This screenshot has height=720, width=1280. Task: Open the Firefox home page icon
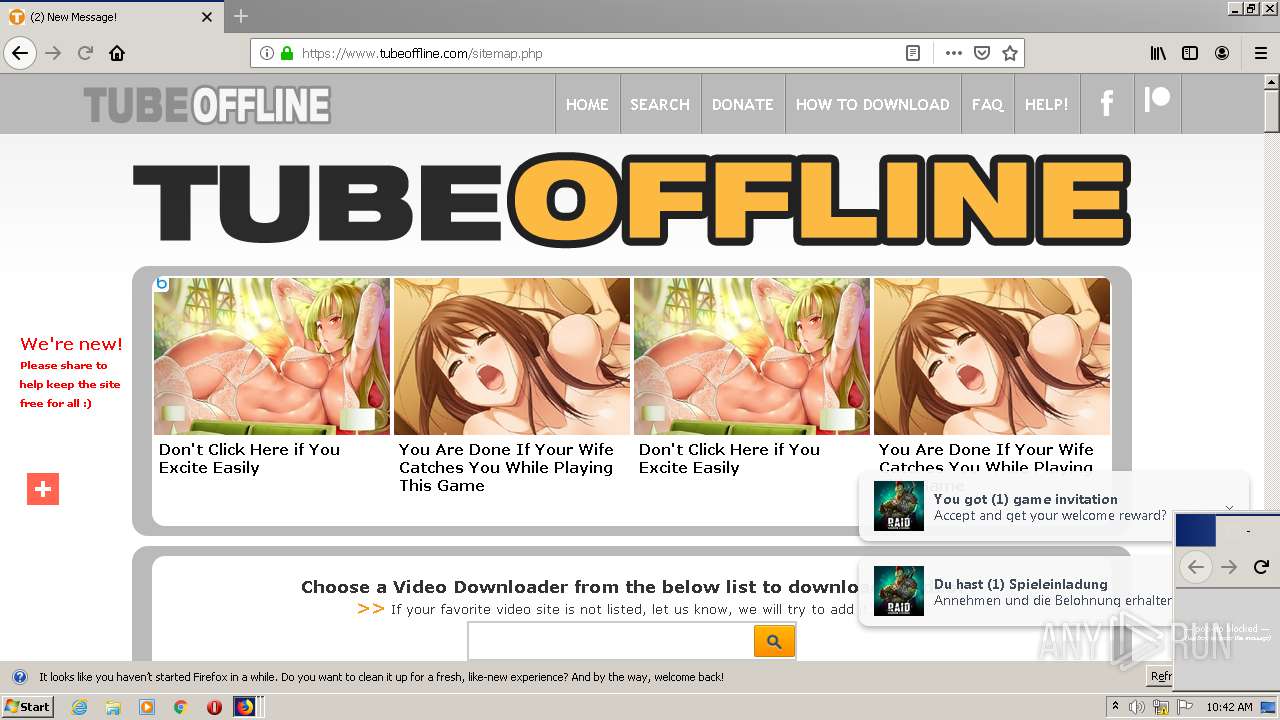coord(117,53)
